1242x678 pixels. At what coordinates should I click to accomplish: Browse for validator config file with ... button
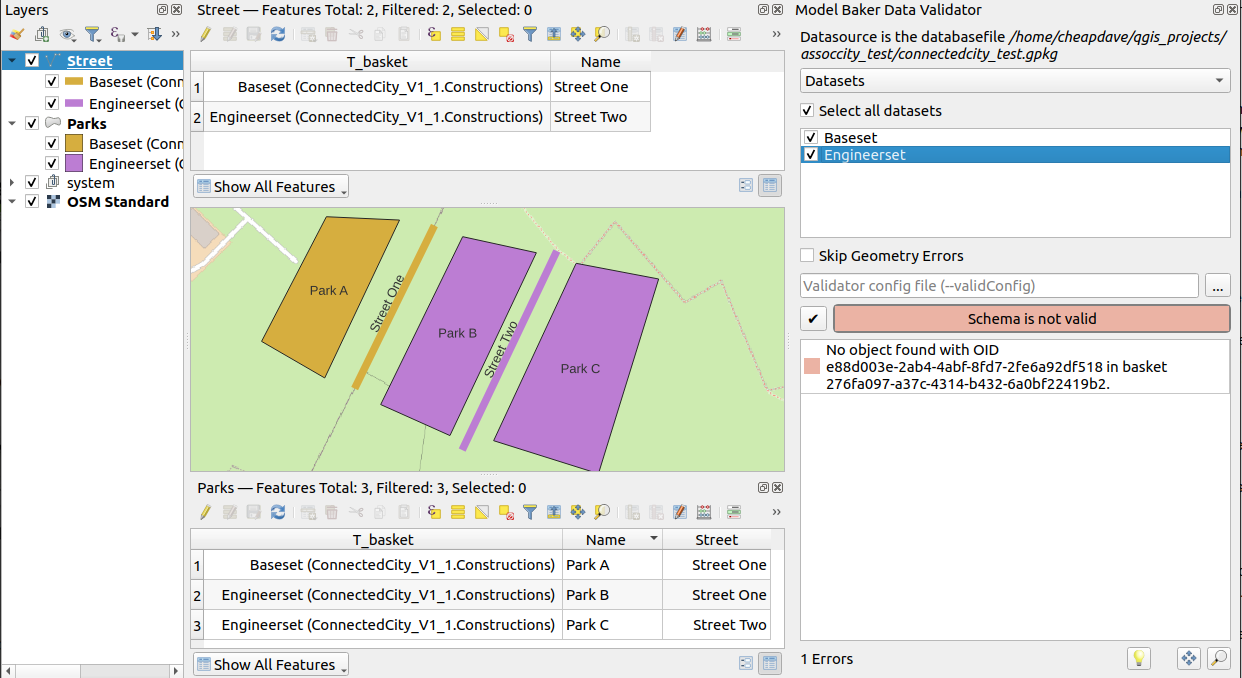coord(1217,286)
